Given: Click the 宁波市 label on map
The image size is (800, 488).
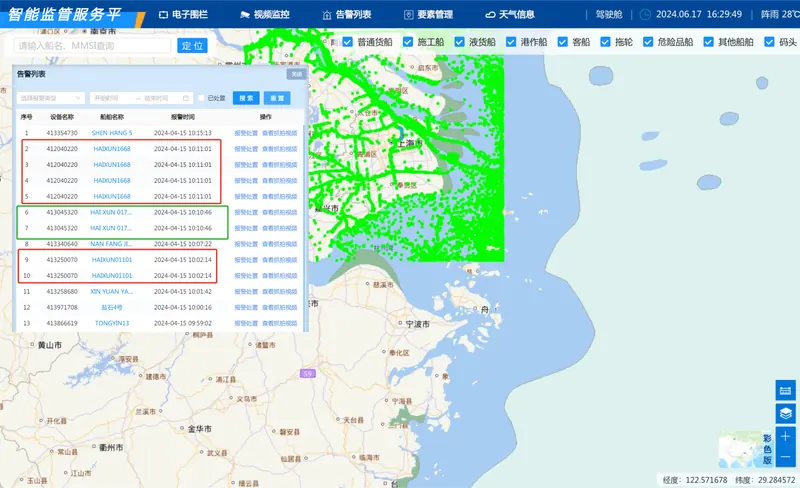Looking at the screenshot, I should tap(417, 324).
